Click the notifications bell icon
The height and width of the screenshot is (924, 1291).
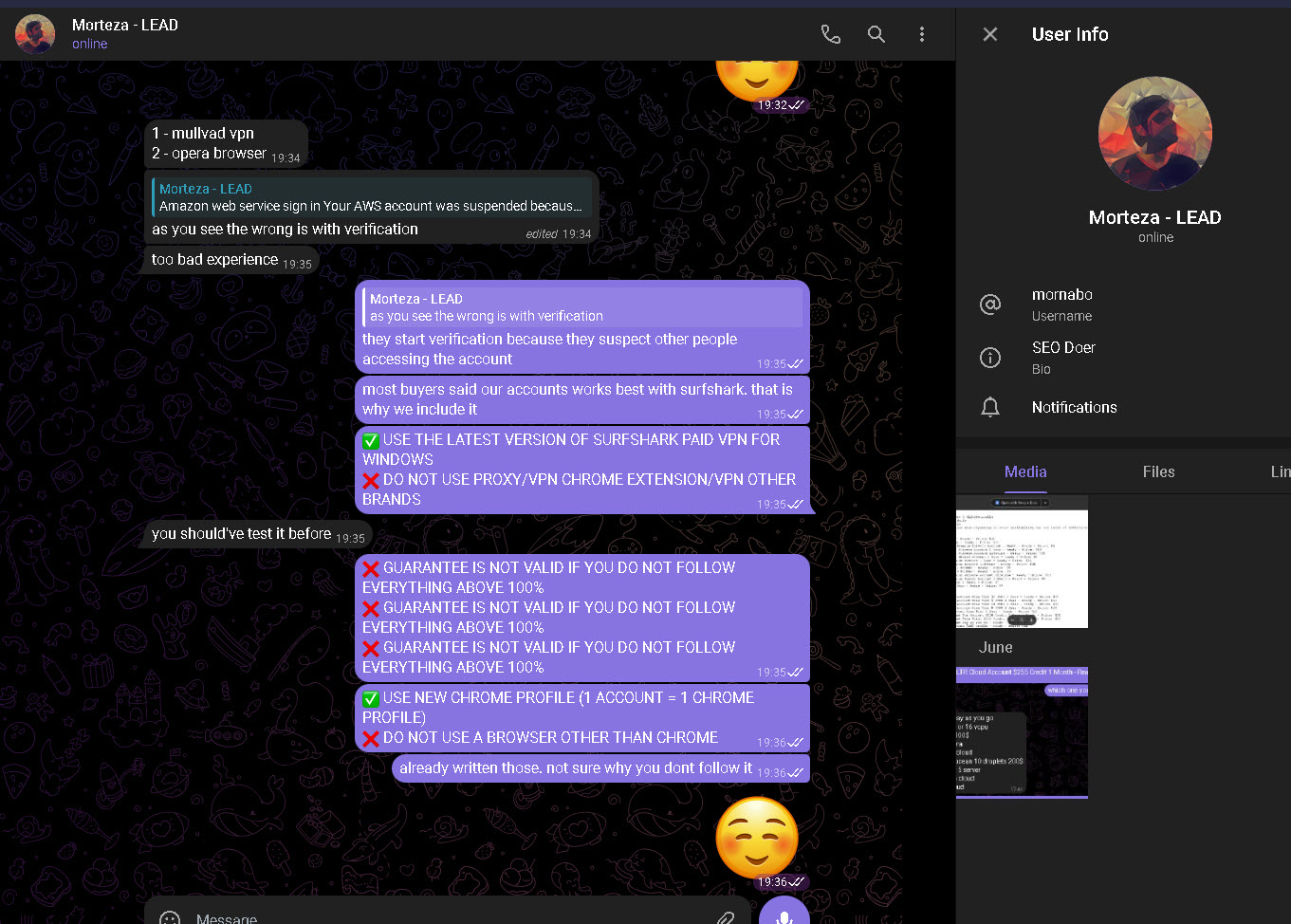tap(990, 407)
